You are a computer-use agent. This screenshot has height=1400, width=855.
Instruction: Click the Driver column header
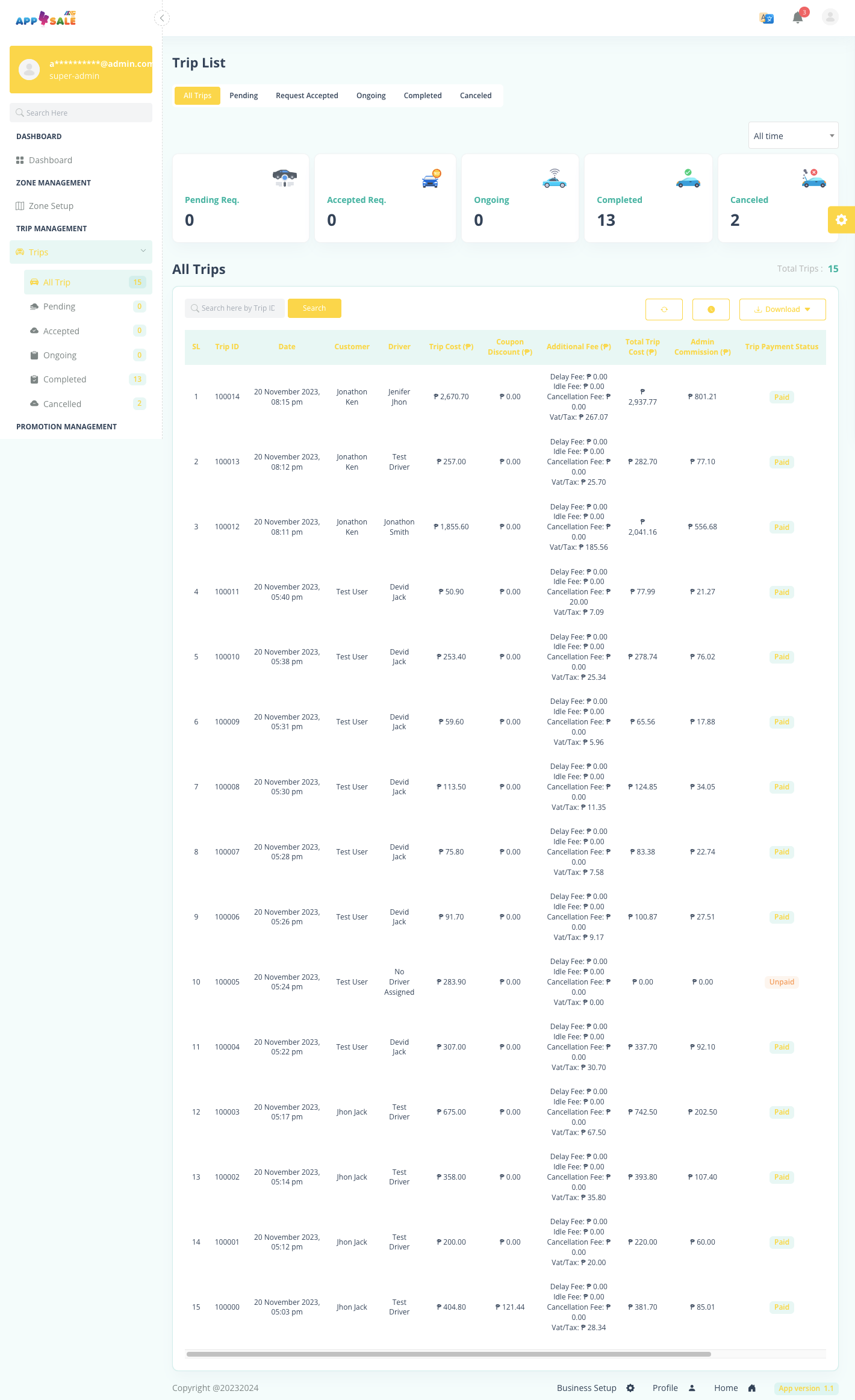pyautogui.click(x=399, y=347)
